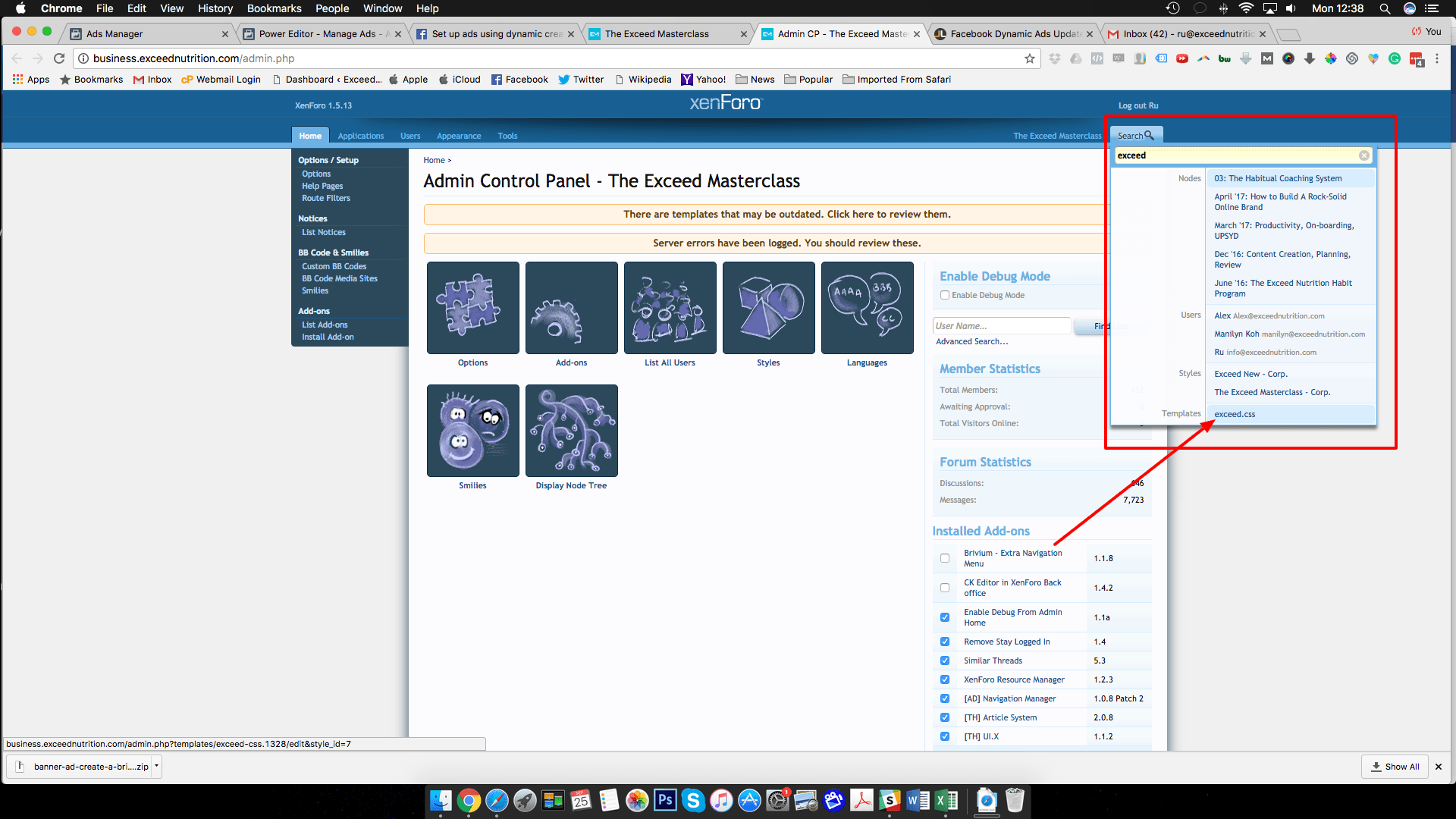1456x819 pixels.
Task: Uncheck the Similar Threads add-on checkbox
Action: click(x=945, y=661)
